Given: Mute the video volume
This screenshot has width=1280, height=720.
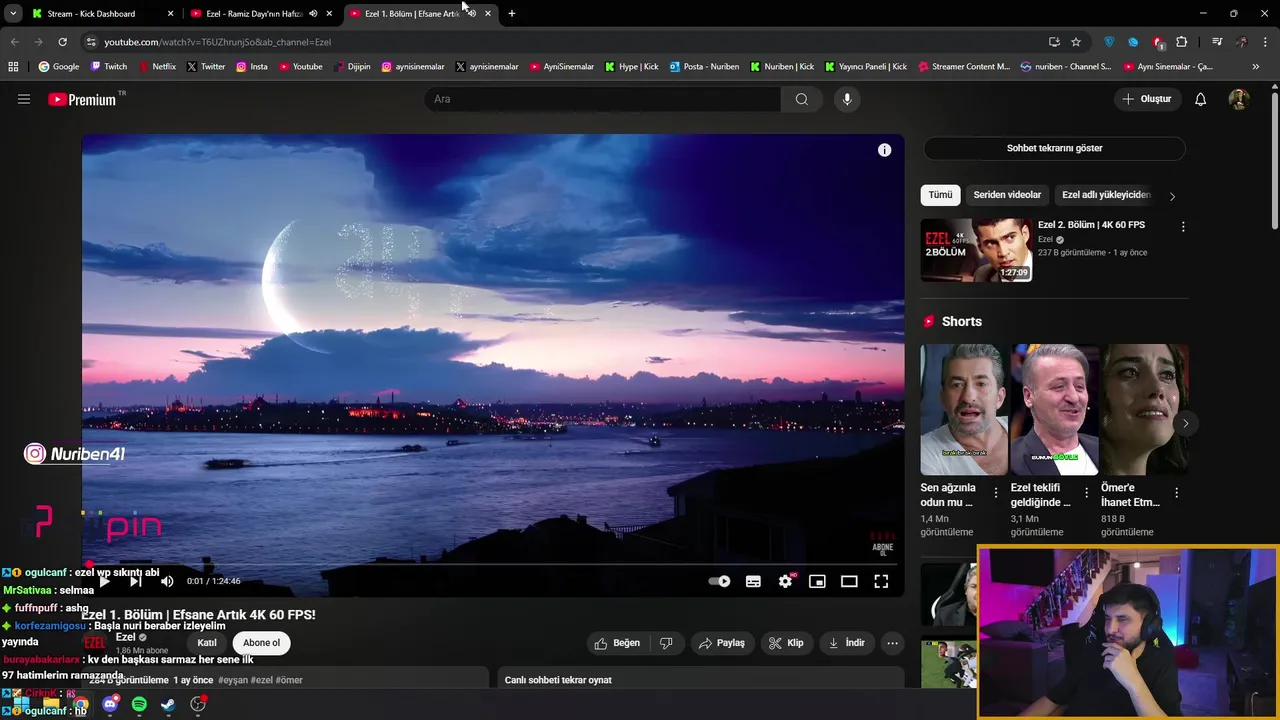Looking at the screenshot, I should 167,581.
